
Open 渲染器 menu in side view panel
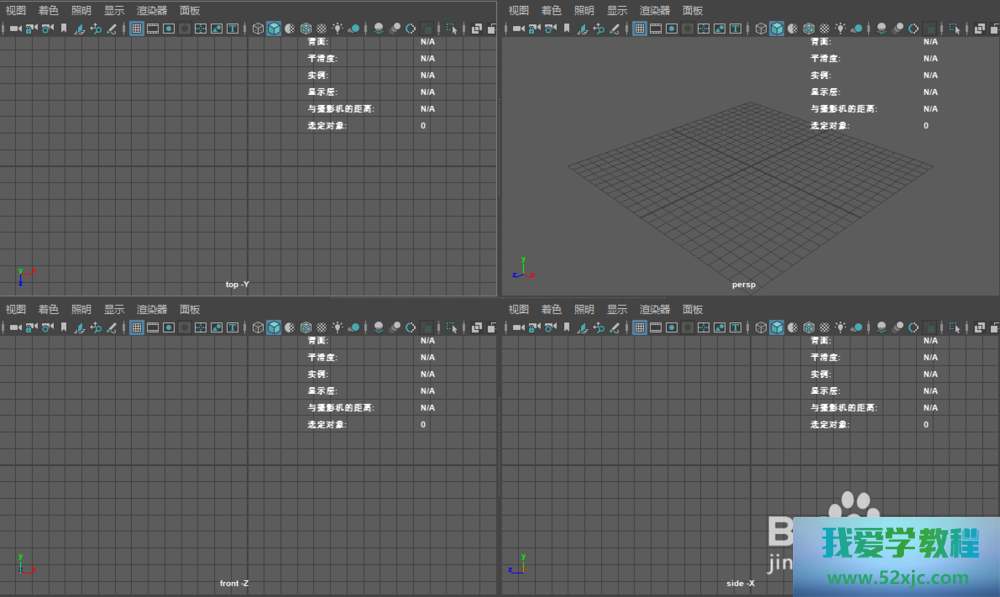click(655, 309)
